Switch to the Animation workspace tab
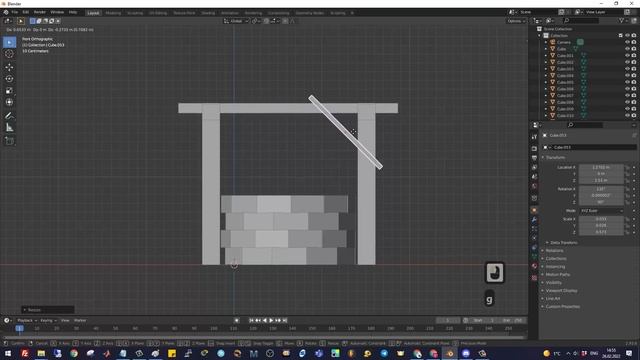This screenshot has height=360, width=640. click(x=230, y=13)
